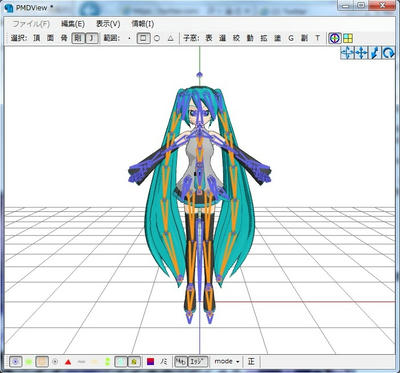400x373 pixels.
Task: Toggle the rectangle range selection mode
Action: [x=143, y=38]
